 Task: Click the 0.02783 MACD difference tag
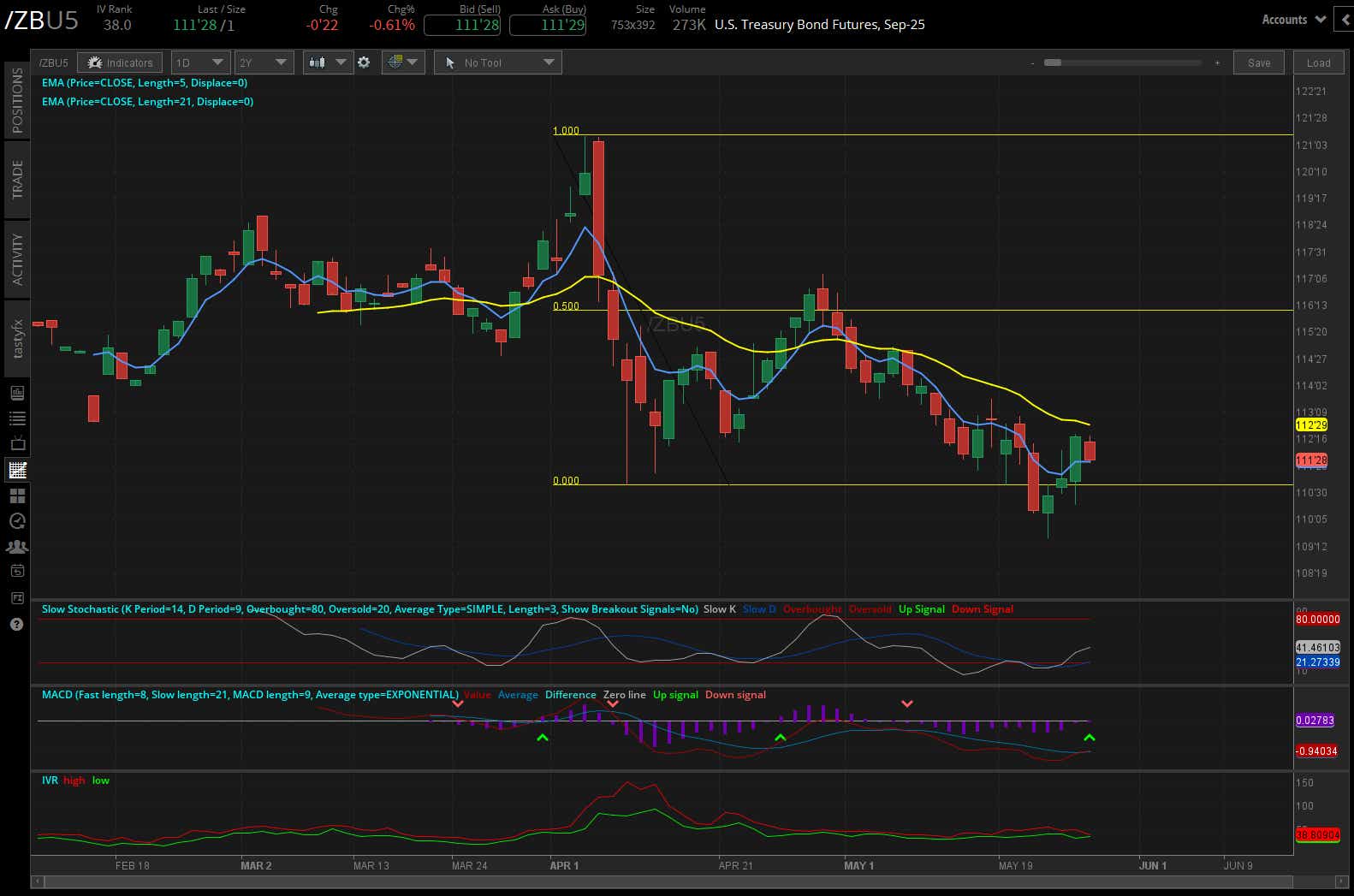[1315, 721]
